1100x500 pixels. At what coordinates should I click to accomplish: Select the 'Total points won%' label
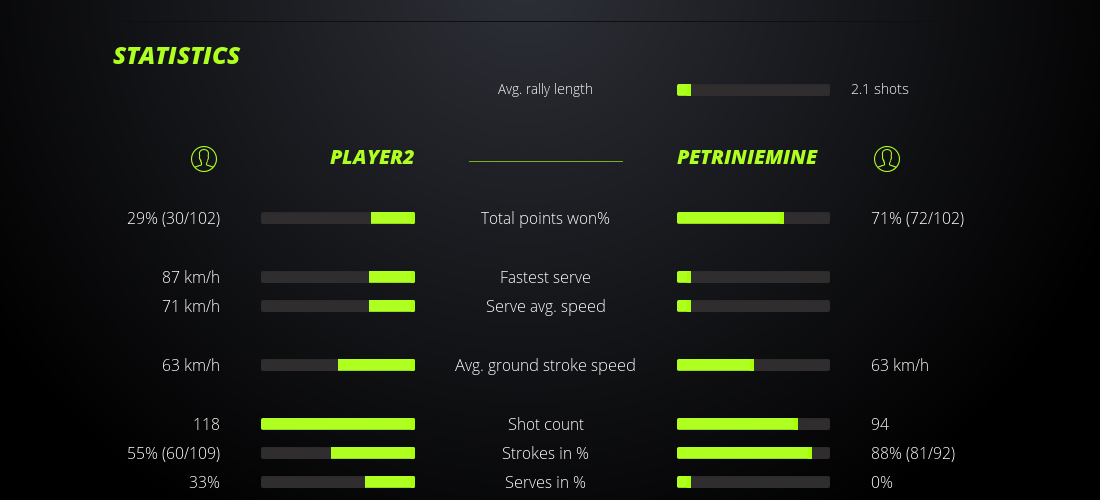(x=545, y=218)
